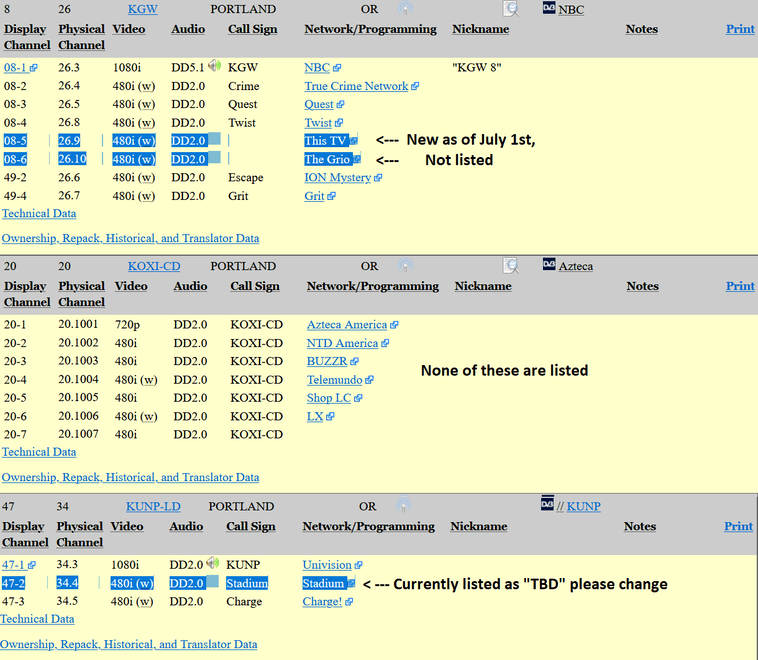Screen dimensions: 758x660
Task: Open the KGW station link
Action: pos(143,9)
